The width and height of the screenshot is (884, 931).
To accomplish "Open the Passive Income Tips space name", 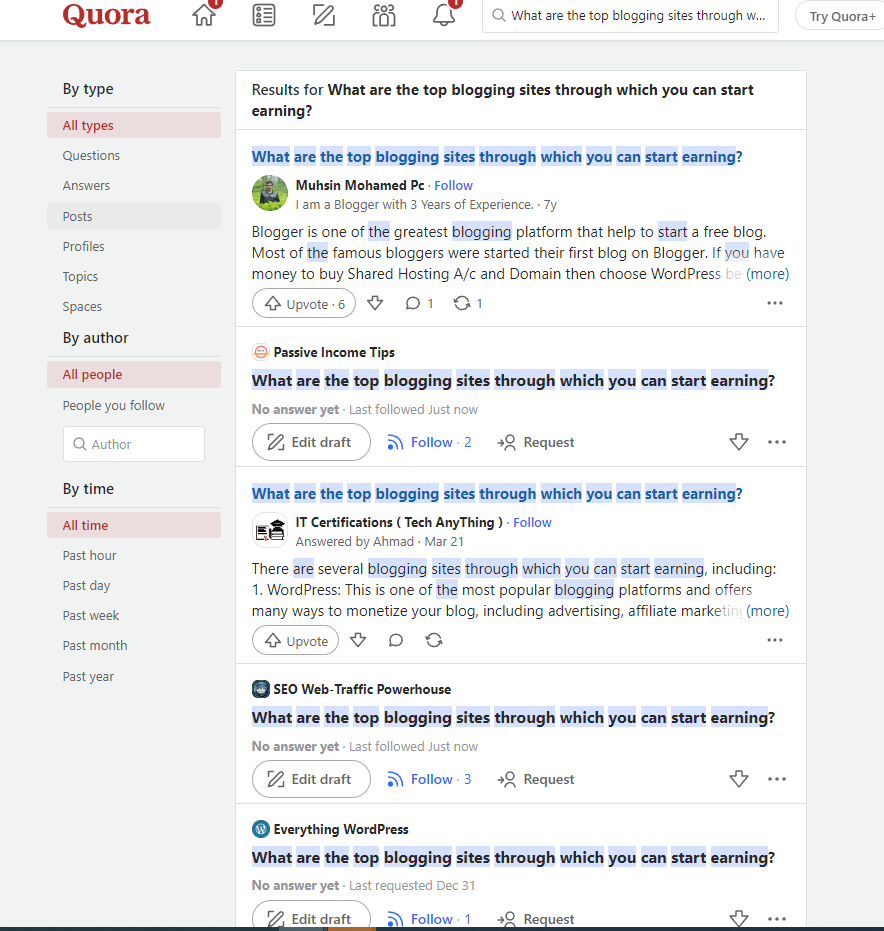I will pyautogui.click(x=334, y=352).
